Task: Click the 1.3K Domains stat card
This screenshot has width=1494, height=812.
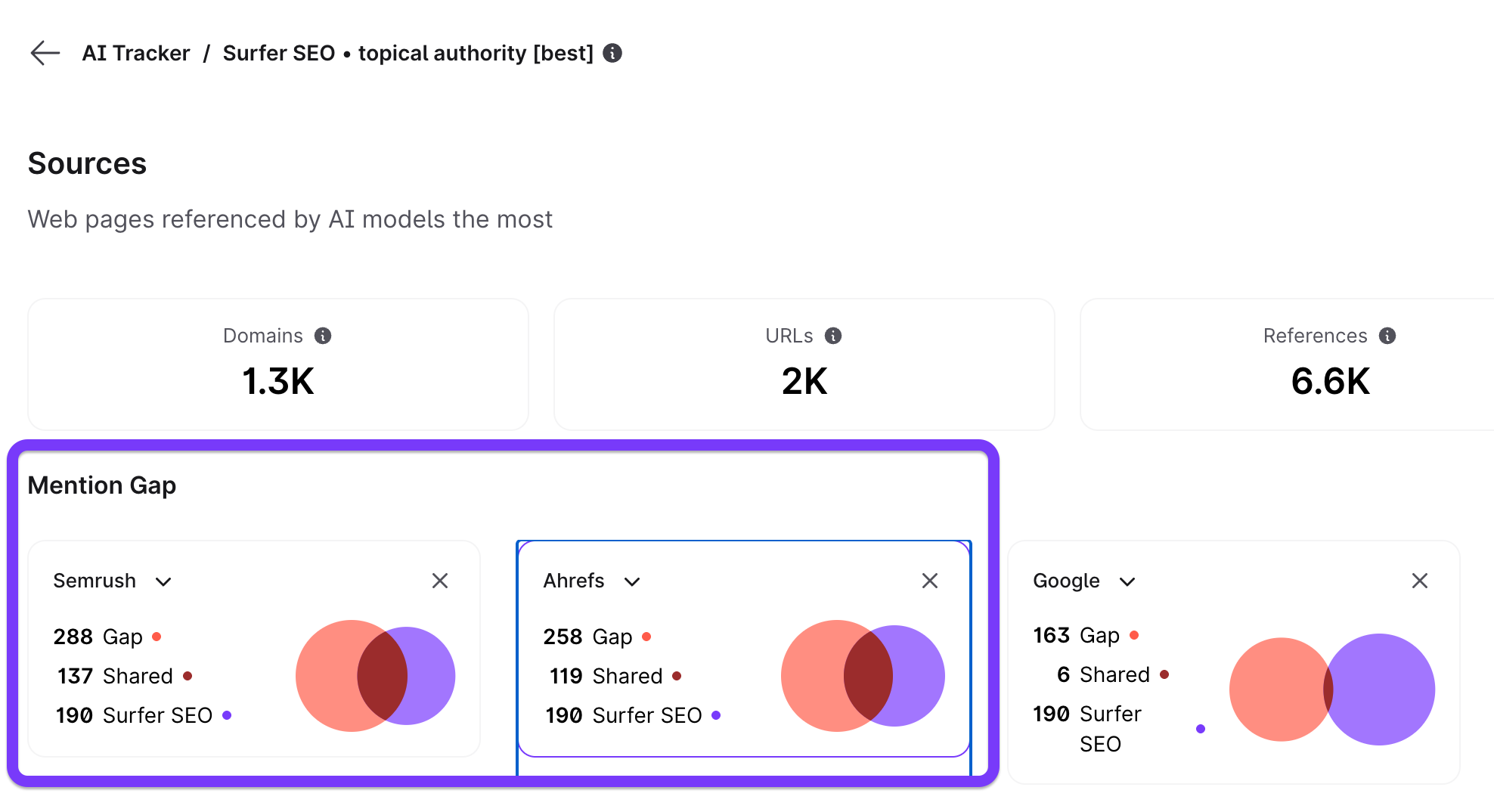Action: (x=278, y=364)
